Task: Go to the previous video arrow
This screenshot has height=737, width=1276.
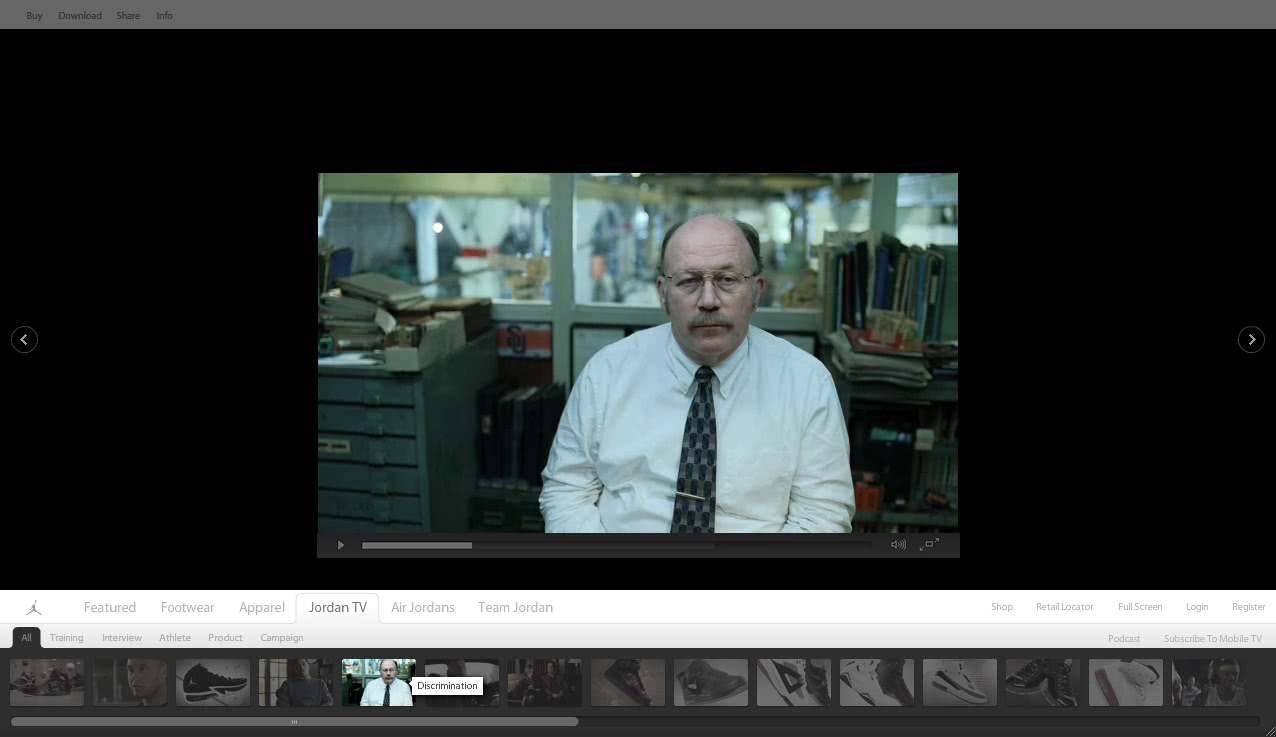Action: [x=24, y=340]
